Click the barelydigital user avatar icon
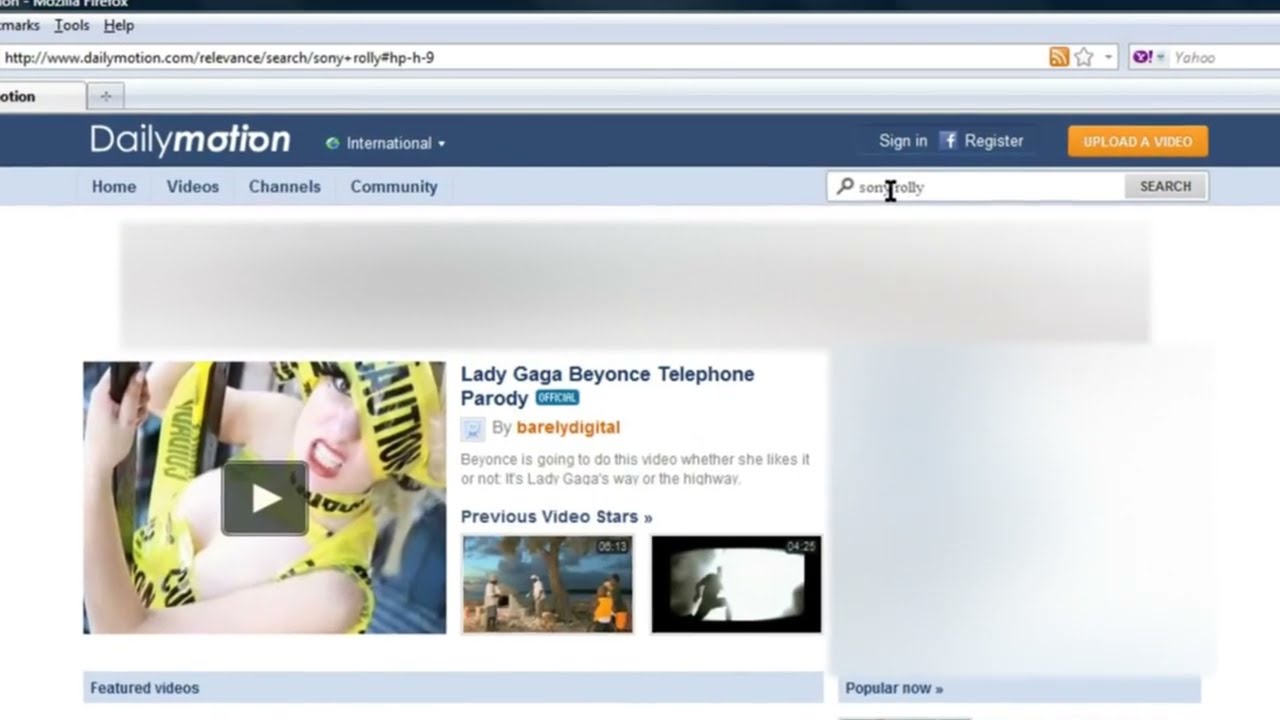Viewport: 1280px width, 720px height. tap(472, 429)
